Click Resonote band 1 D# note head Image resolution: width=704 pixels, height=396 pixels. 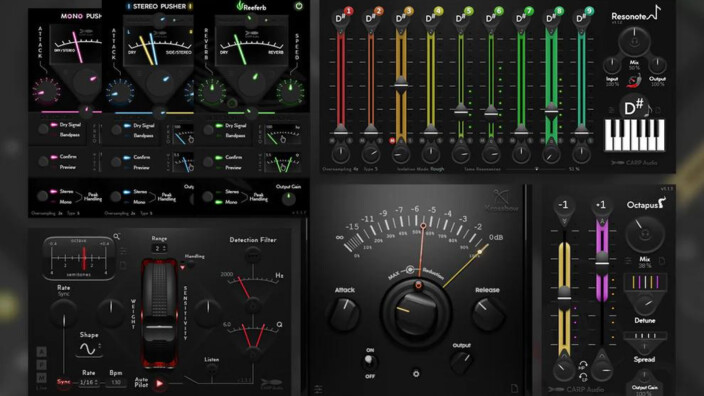click(340, 18)
